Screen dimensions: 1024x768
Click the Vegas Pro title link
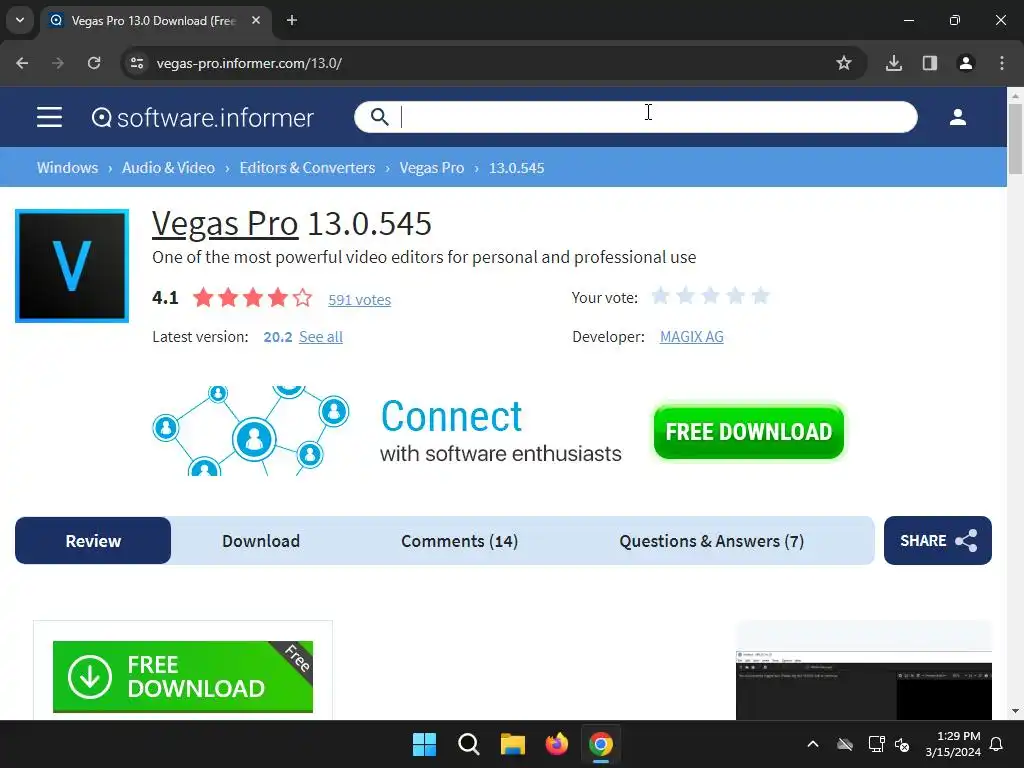225,223
